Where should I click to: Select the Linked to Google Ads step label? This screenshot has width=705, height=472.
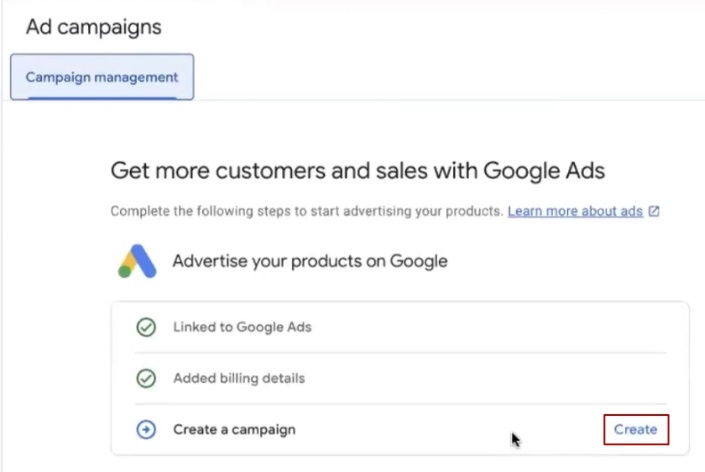(242, 327)
